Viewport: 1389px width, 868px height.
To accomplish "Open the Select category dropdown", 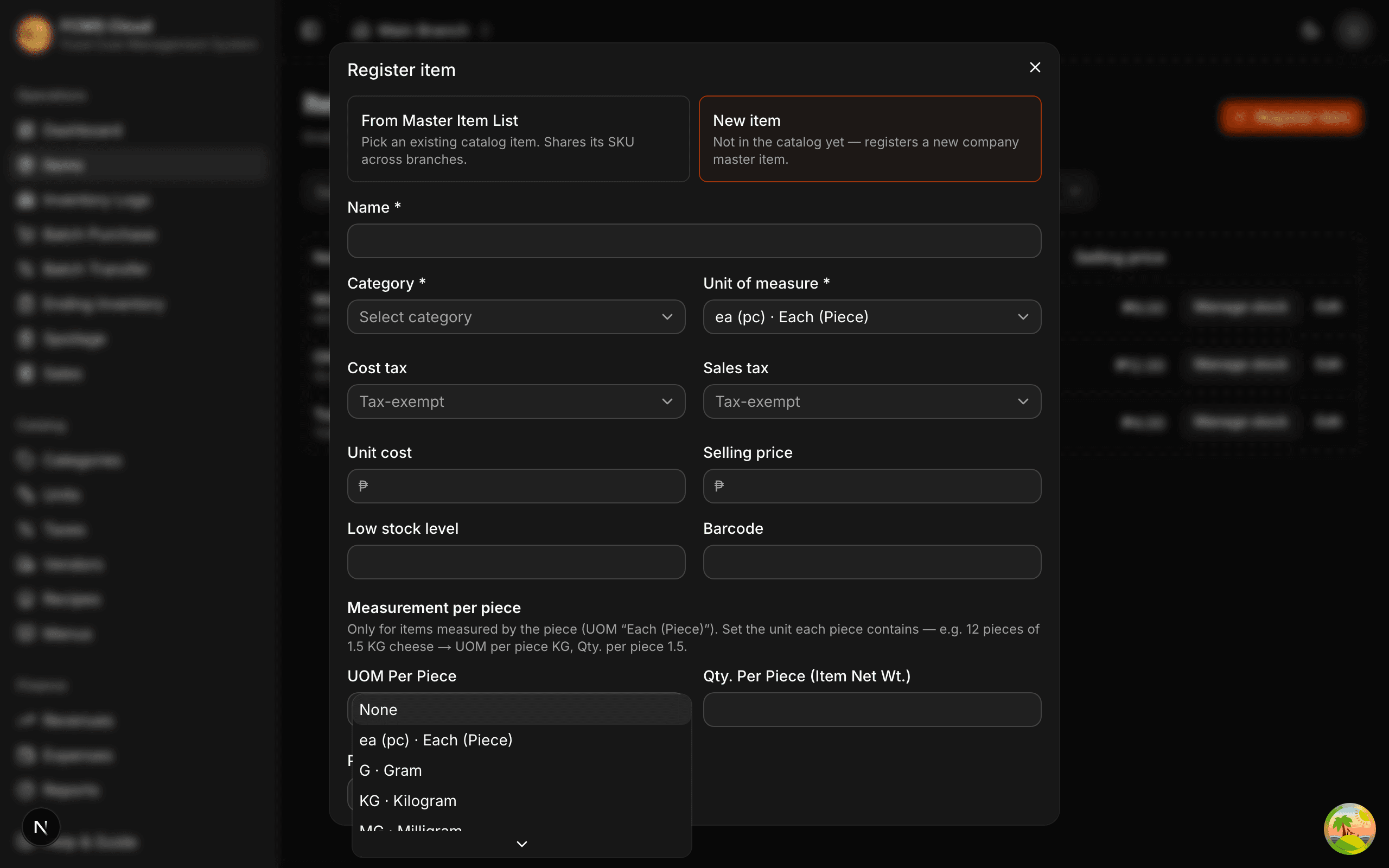I will coord(516,317).
